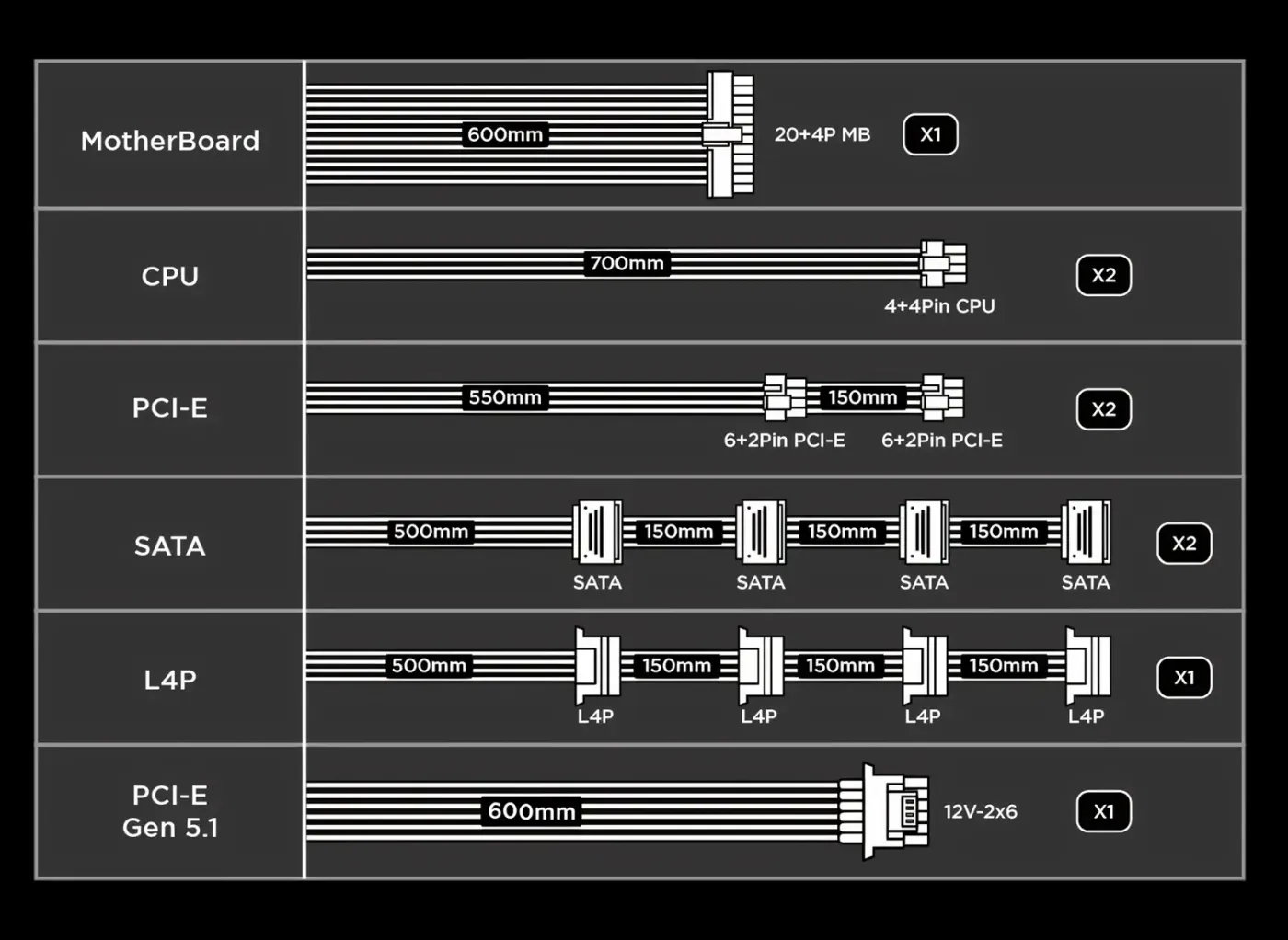Select the second L4P connector icon from the left

coord(761,666)
